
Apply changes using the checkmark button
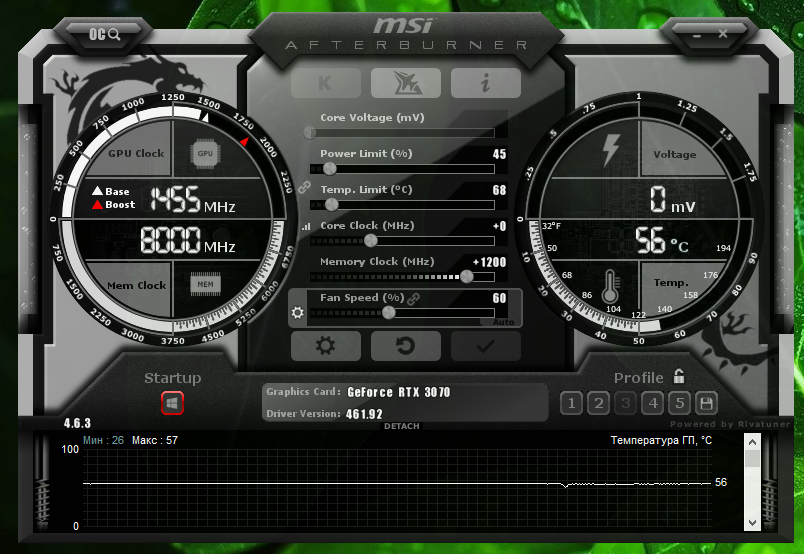click(x=485, y=346)
